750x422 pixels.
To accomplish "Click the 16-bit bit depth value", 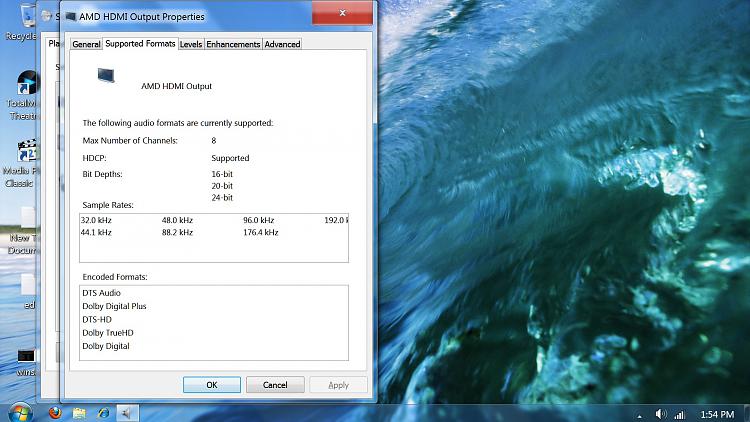I will (222, 174).
